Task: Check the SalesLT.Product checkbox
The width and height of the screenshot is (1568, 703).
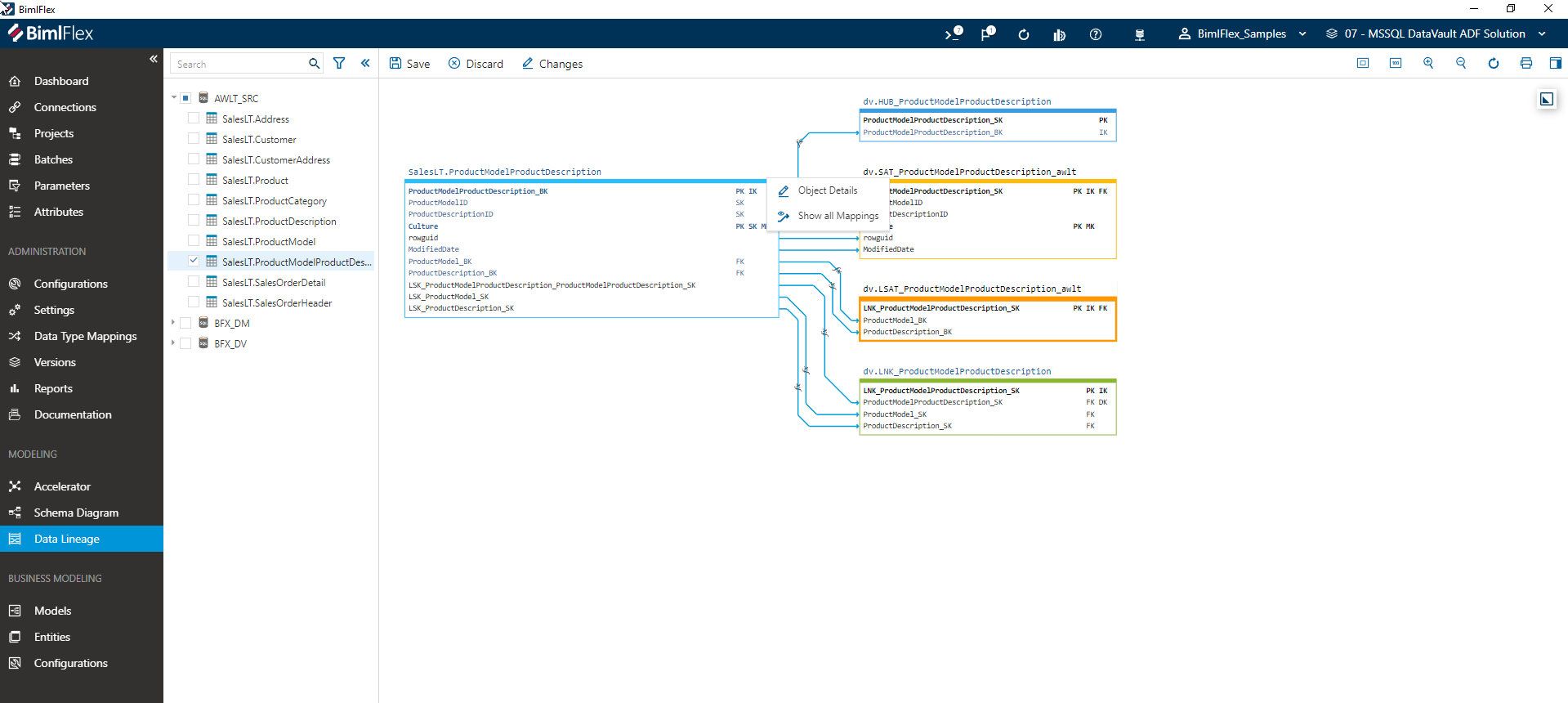Action: tap(194, 180)
